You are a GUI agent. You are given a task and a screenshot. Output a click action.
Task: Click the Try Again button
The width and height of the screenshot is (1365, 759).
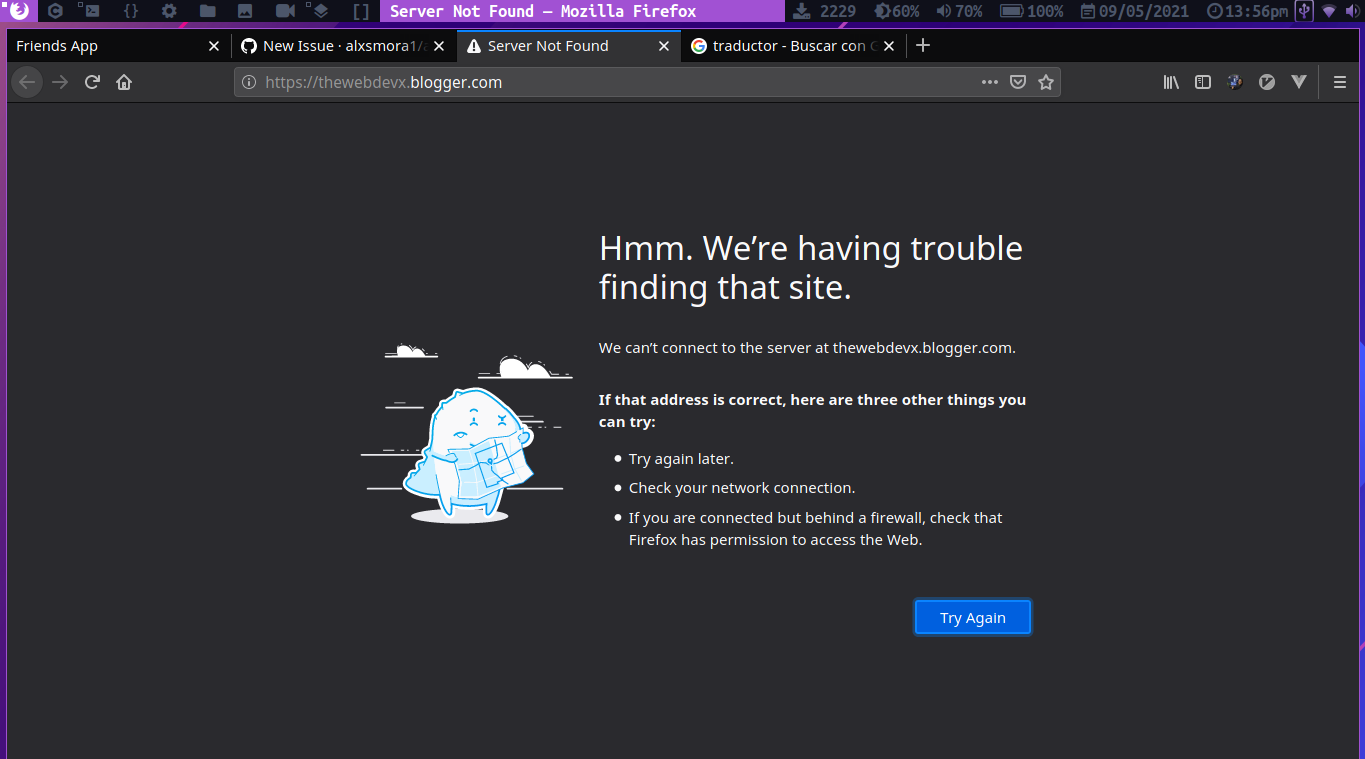coord(973,617)
